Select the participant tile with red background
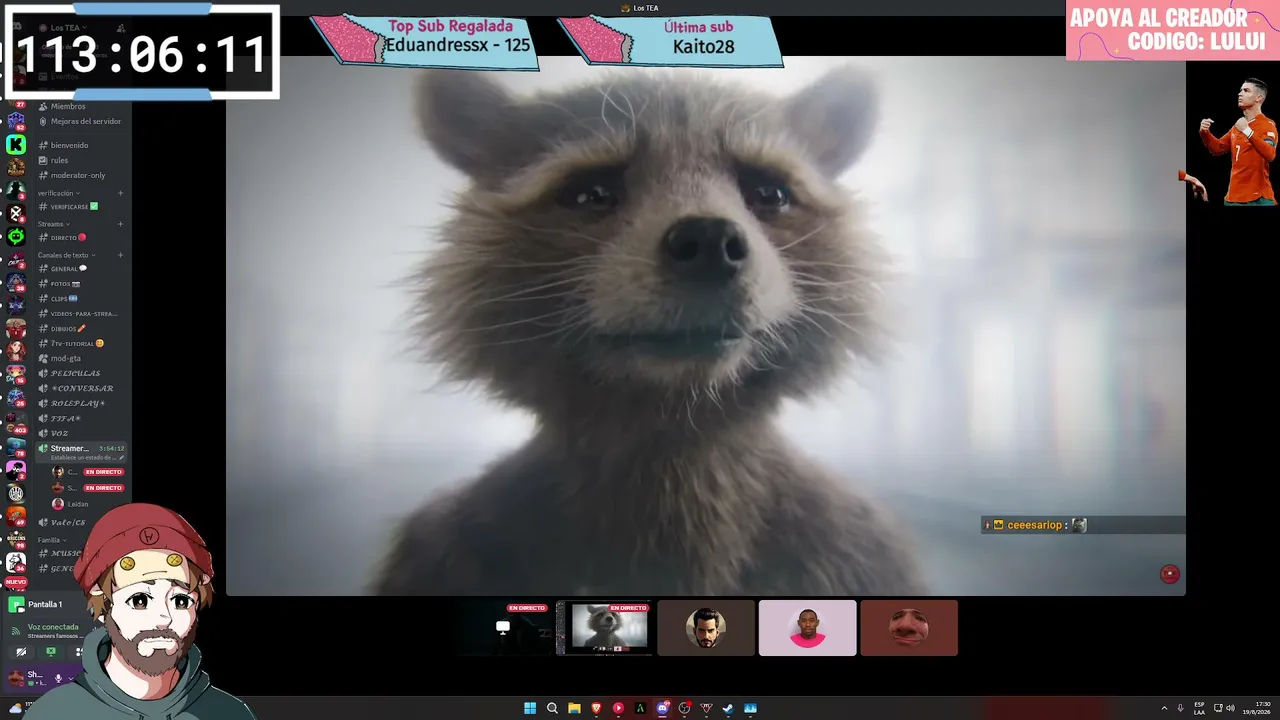The height and width of the screenshot is (720, 1280). [909, 628]
